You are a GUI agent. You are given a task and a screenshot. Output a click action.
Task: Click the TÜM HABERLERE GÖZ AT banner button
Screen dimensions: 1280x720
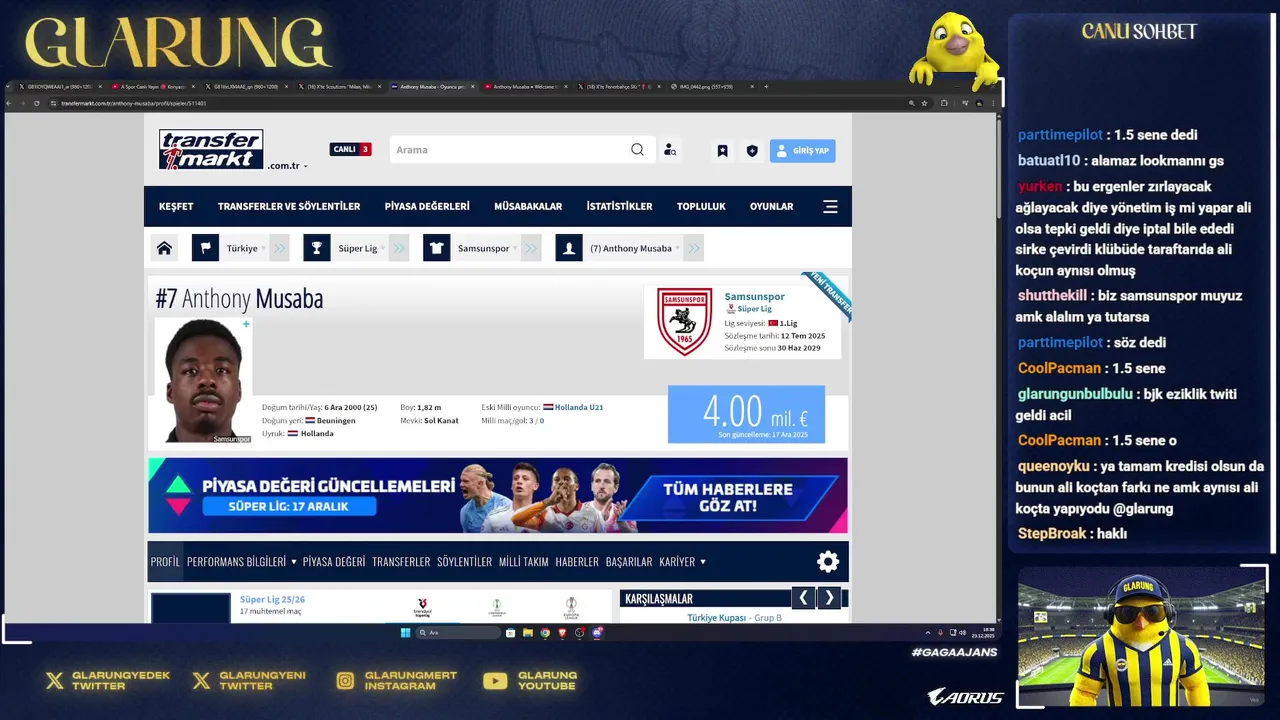[727, 496]
